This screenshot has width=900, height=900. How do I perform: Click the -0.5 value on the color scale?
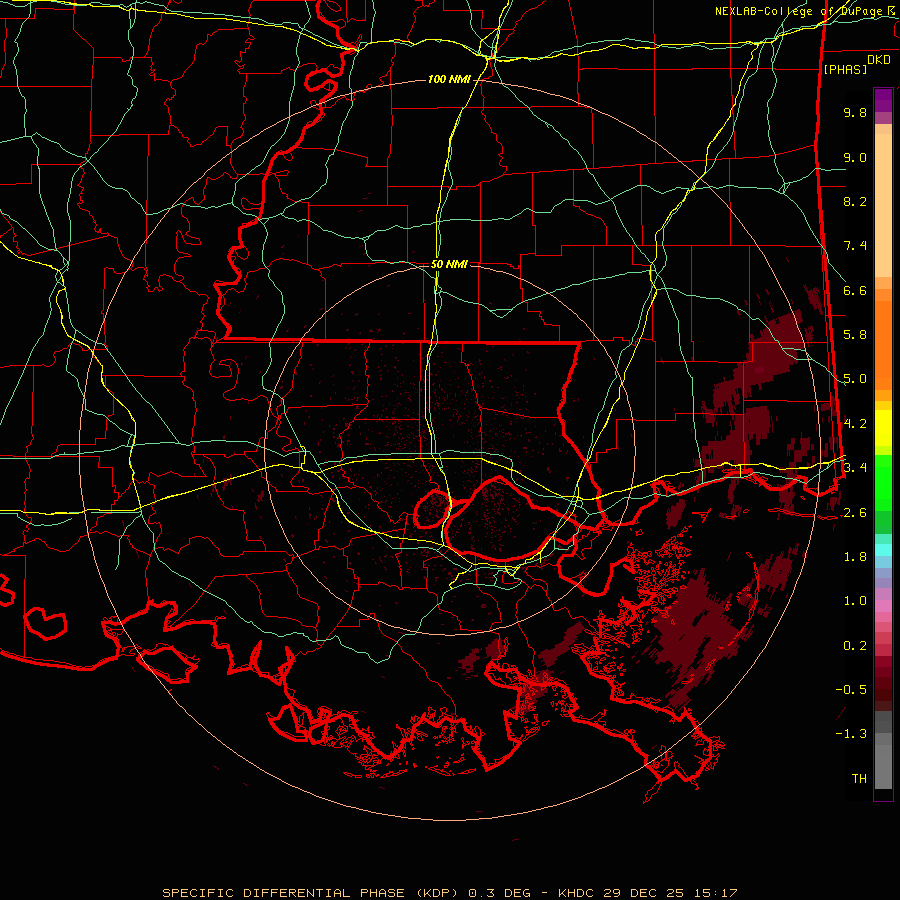tap(851, 690)
